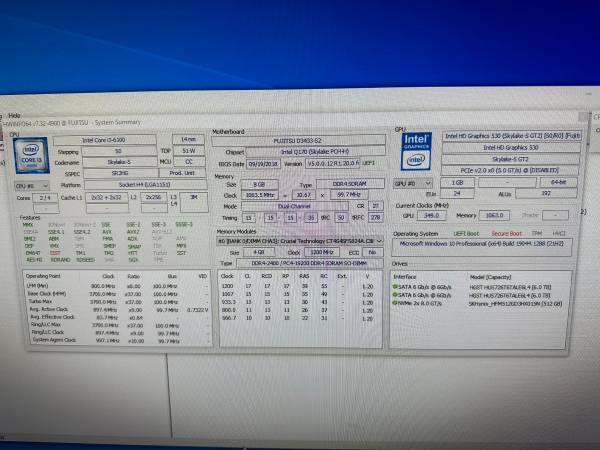
Task: Click the Model [Capacity] column header
Action: (x=490, y=277)
